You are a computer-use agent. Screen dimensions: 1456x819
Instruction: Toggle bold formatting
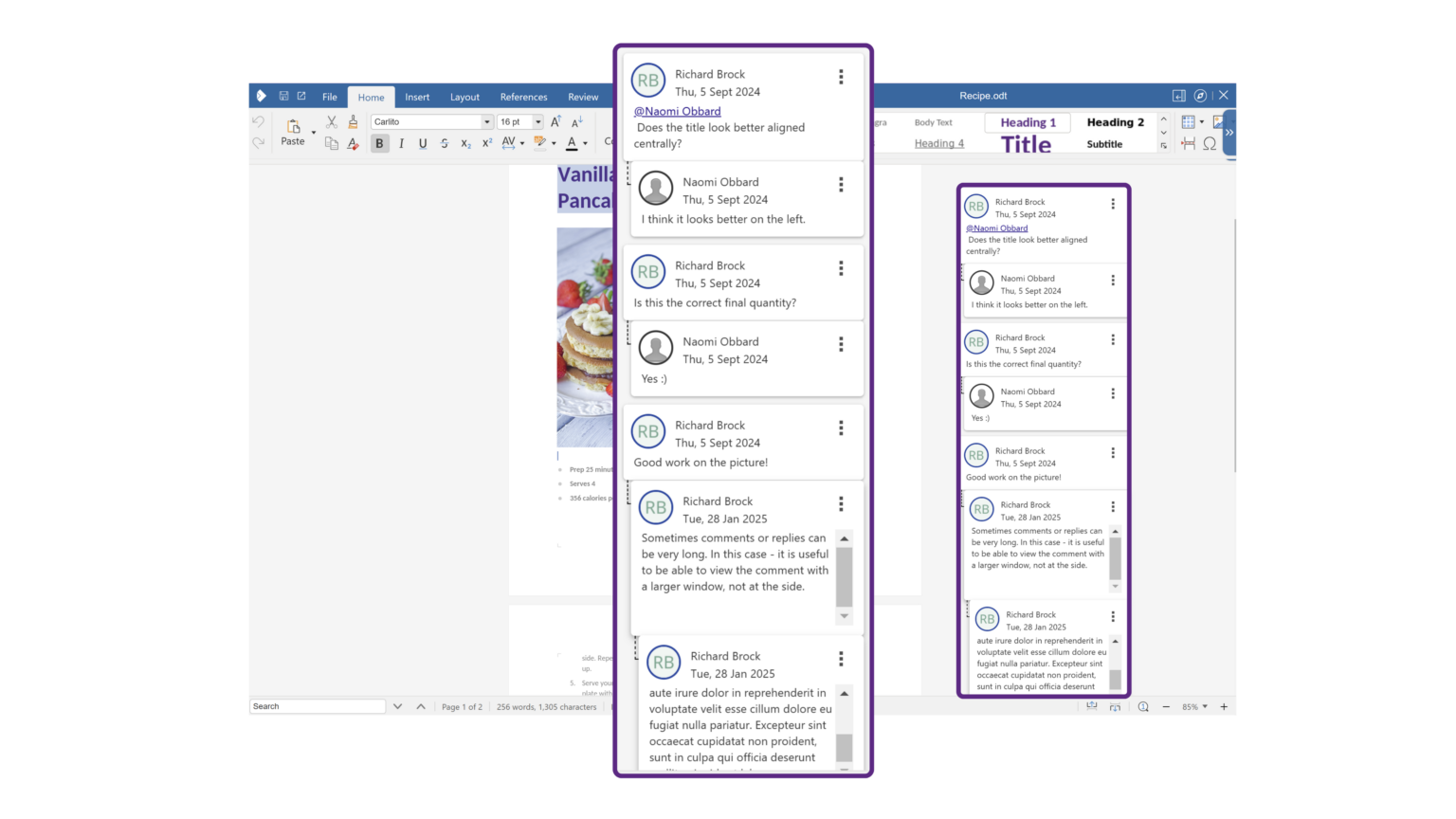379,144
